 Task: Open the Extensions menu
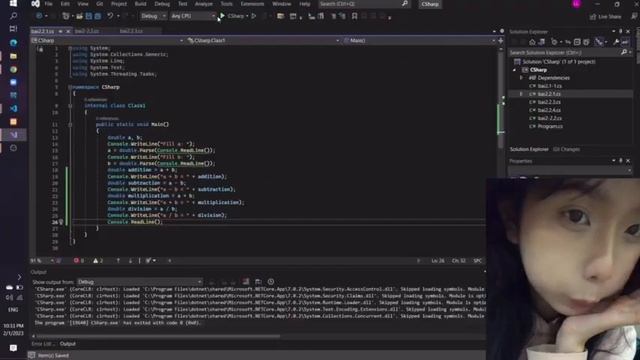tap(252, 4)
